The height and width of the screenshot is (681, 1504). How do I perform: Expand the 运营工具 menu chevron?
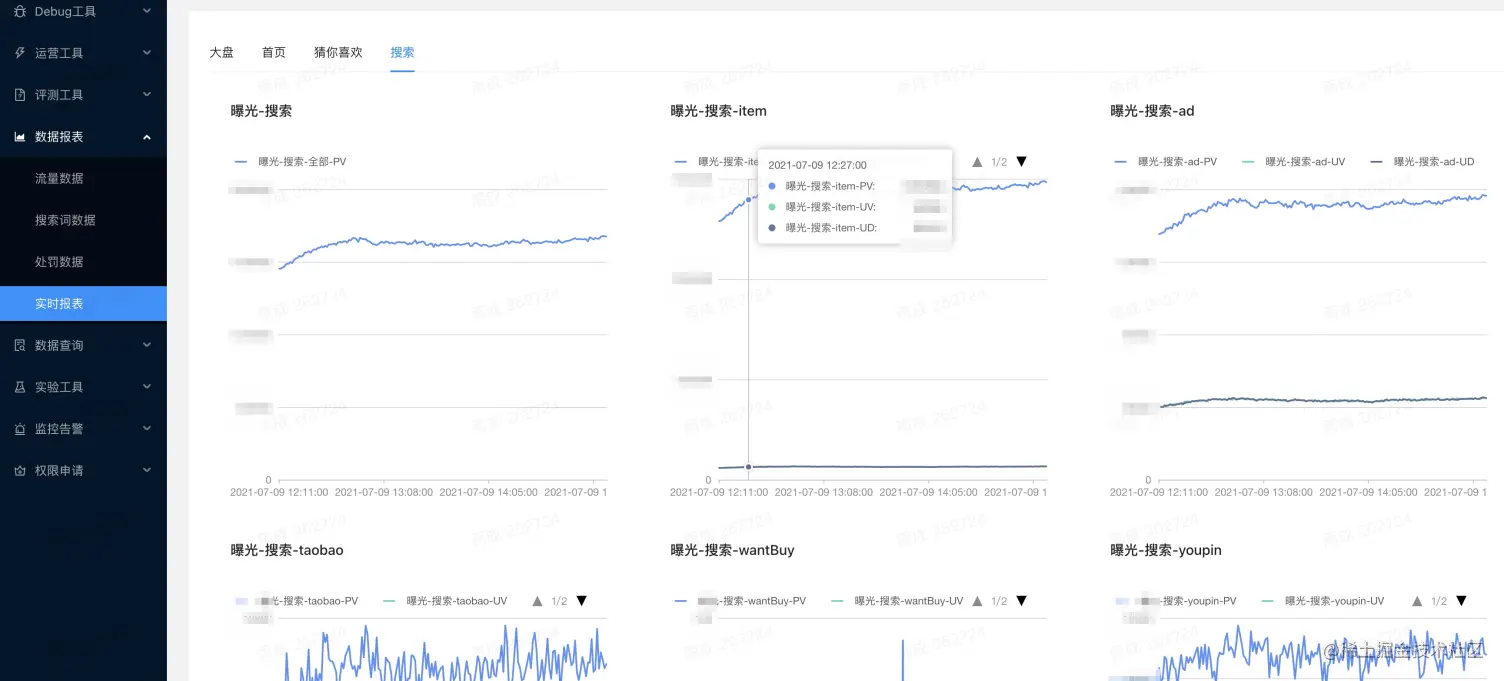click(x=147, y=53)
